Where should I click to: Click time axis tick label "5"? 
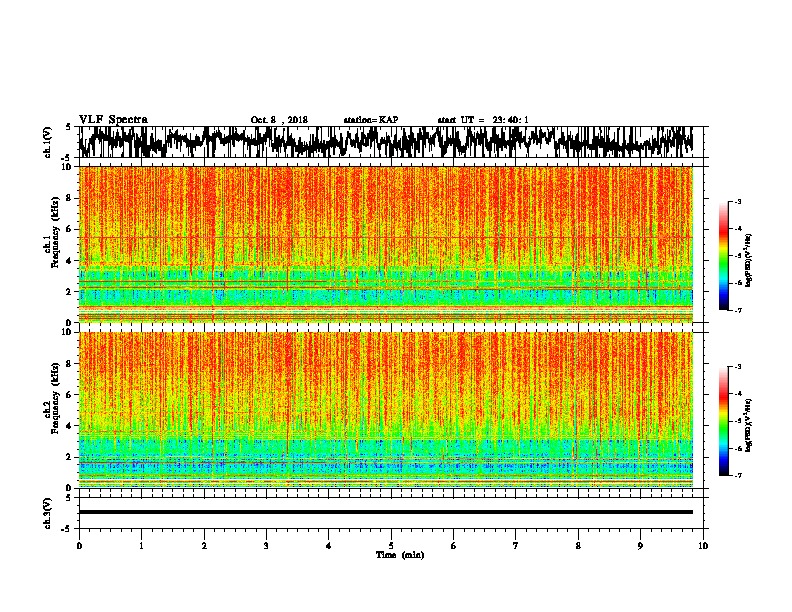coord(391,546)
